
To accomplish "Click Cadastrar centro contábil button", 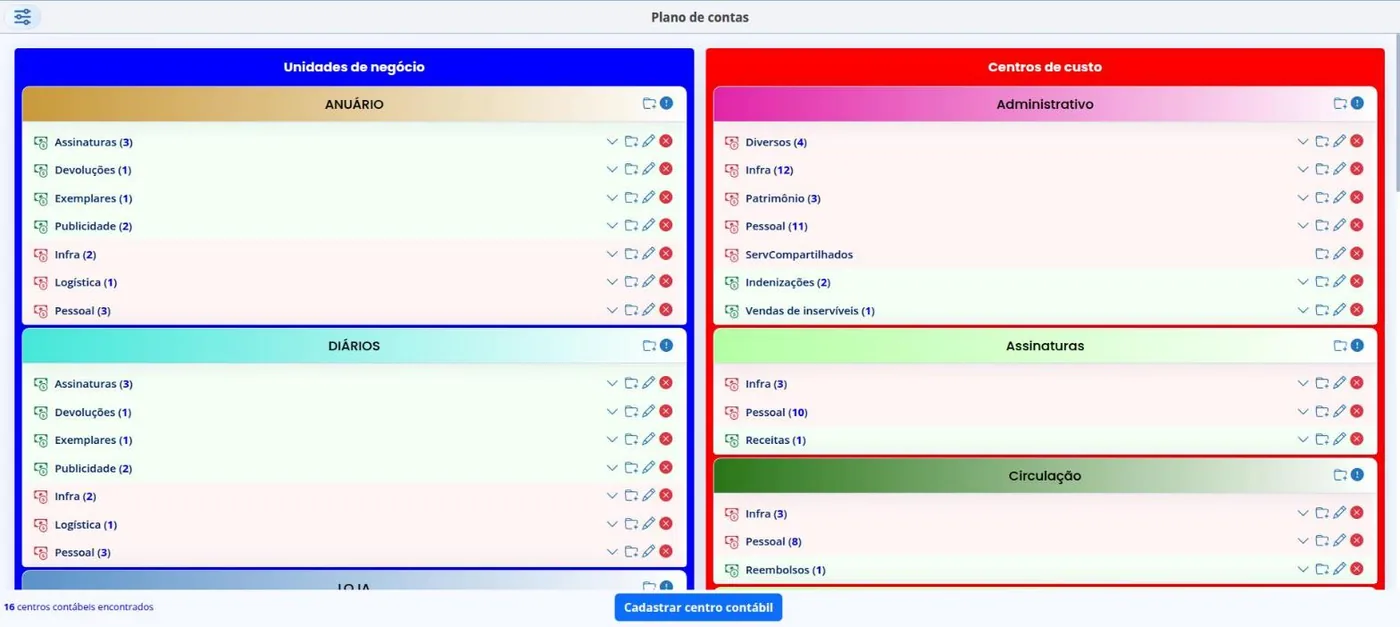I will coord(698,607).
